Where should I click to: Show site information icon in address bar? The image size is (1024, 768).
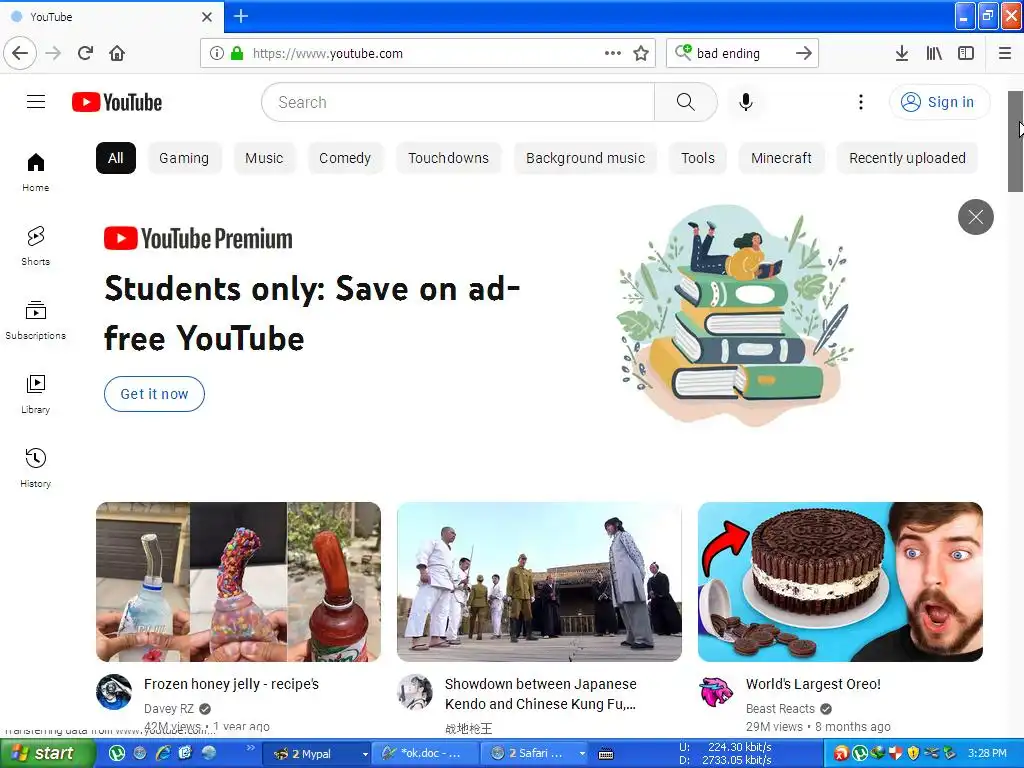tap(217, 53)
